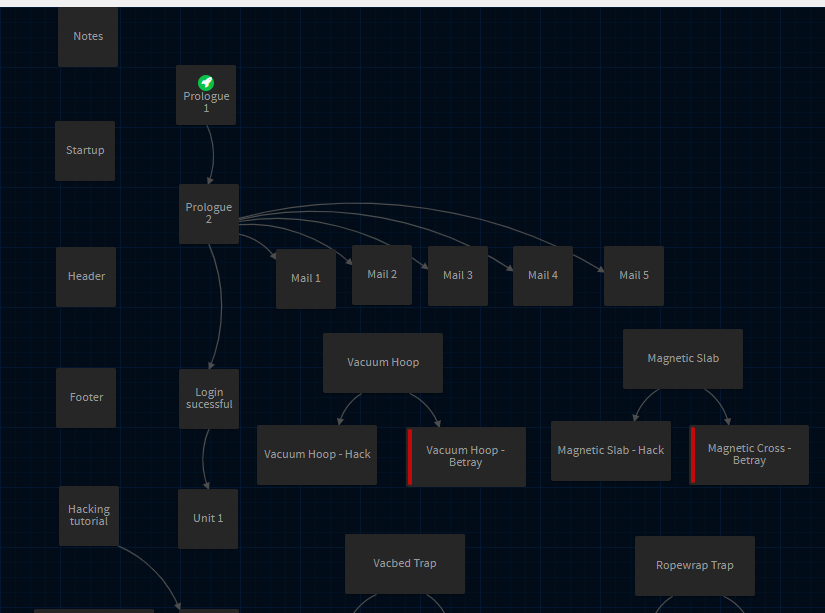Select the Unit 1 passage
The height and width of the screenshot is (613, 825).
pyautogui.click(x=208, y=519)
